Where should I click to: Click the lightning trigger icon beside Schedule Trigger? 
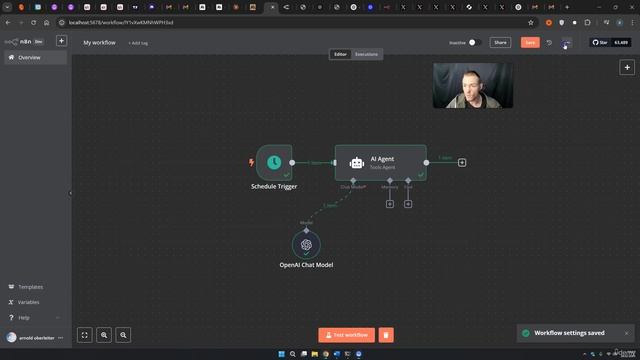pyautogui.click(x=251, y=162)
